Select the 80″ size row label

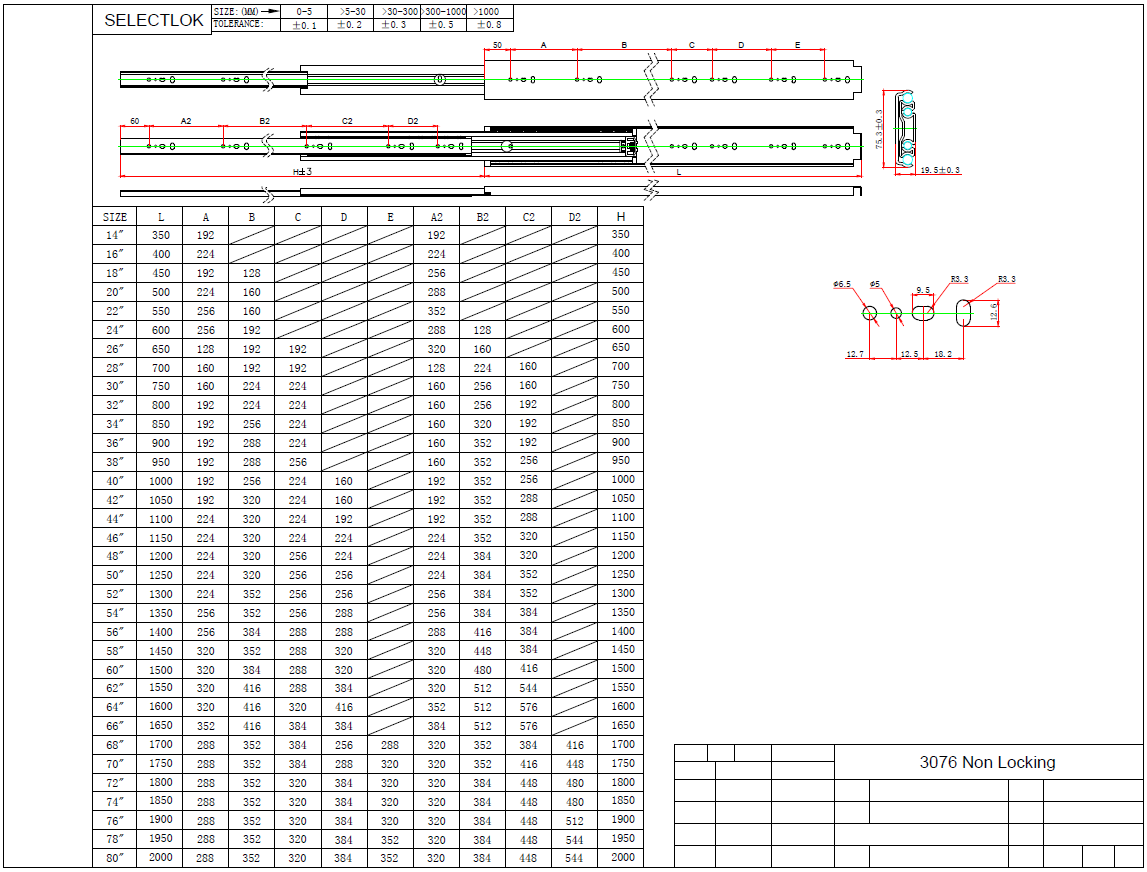(115, 858)
